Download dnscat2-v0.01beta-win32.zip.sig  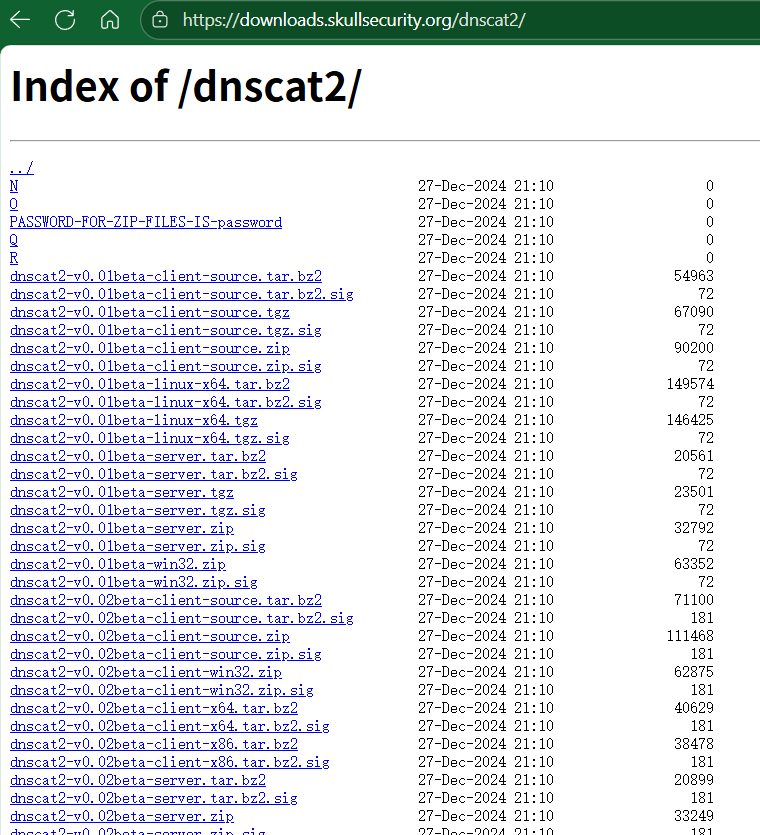[x=134, y=583]
